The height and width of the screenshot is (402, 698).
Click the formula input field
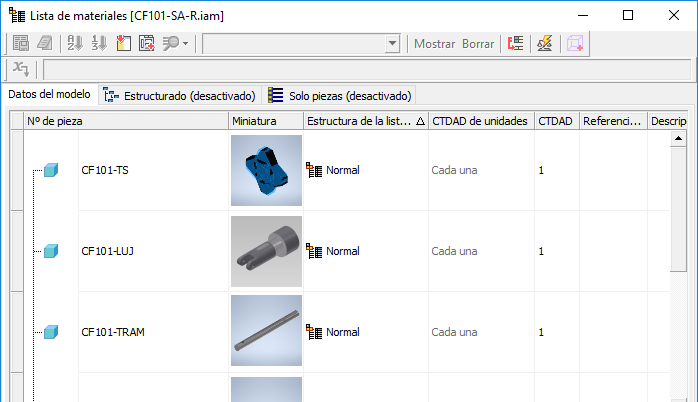click(x=367, y=69)
